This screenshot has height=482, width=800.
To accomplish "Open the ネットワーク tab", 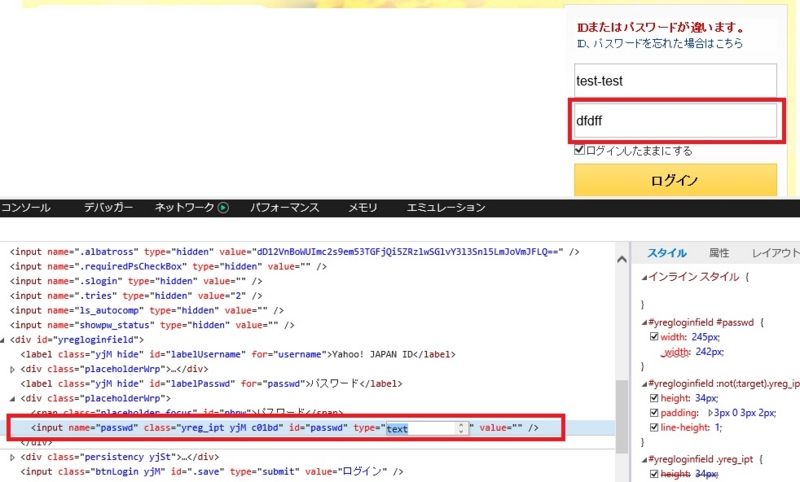I will (184, 208).
